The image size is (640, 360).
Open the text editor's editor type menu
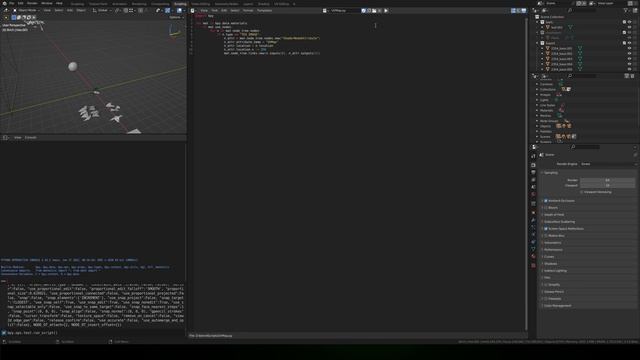coord(193,11)
